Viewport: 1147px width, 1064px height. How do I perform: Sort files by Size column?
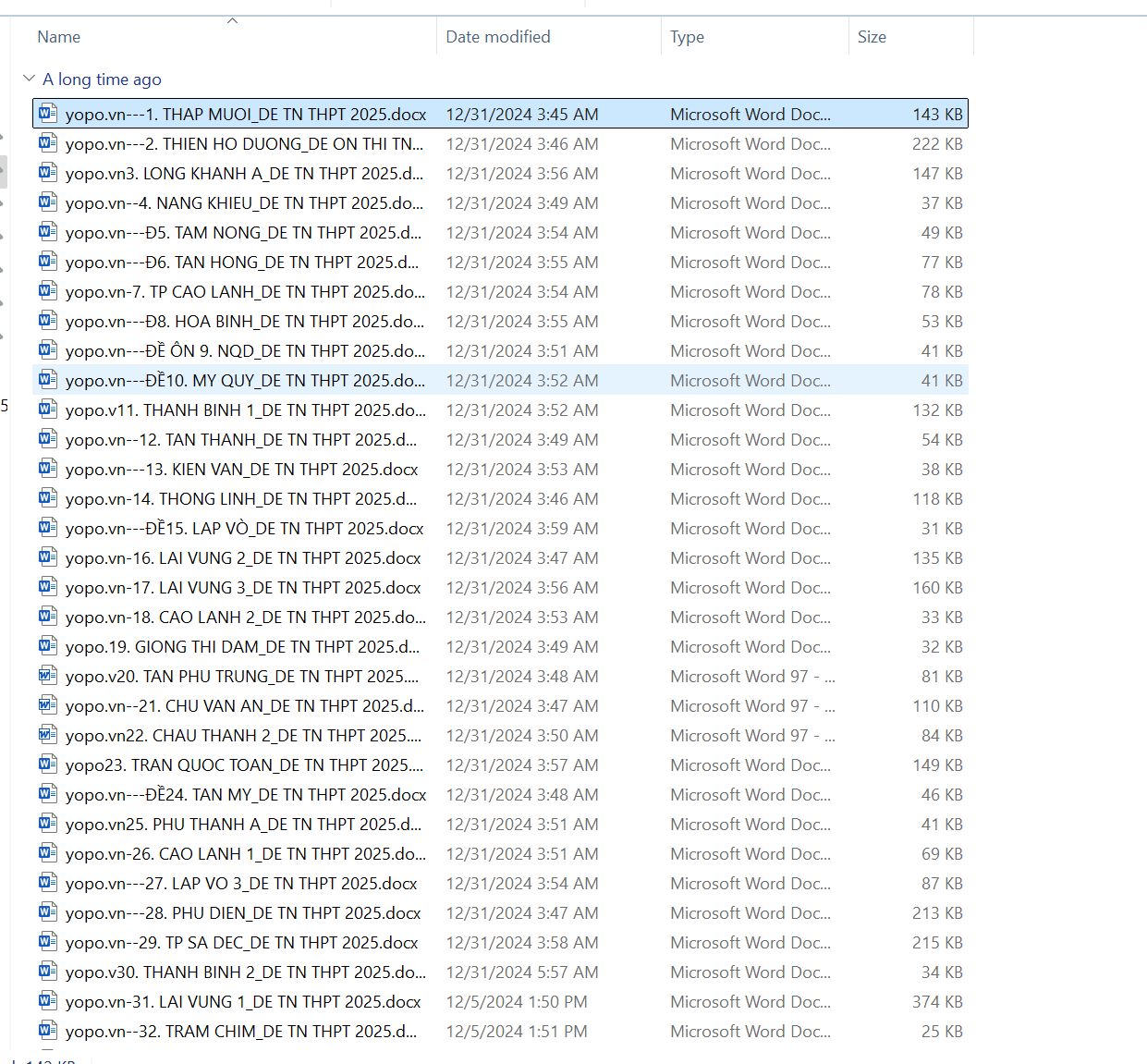(x=871, y=37)
